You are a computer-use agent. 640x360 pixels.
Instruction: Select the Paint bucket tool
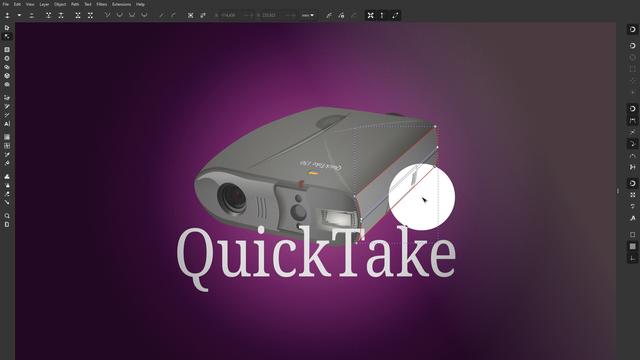pos(7,163)
